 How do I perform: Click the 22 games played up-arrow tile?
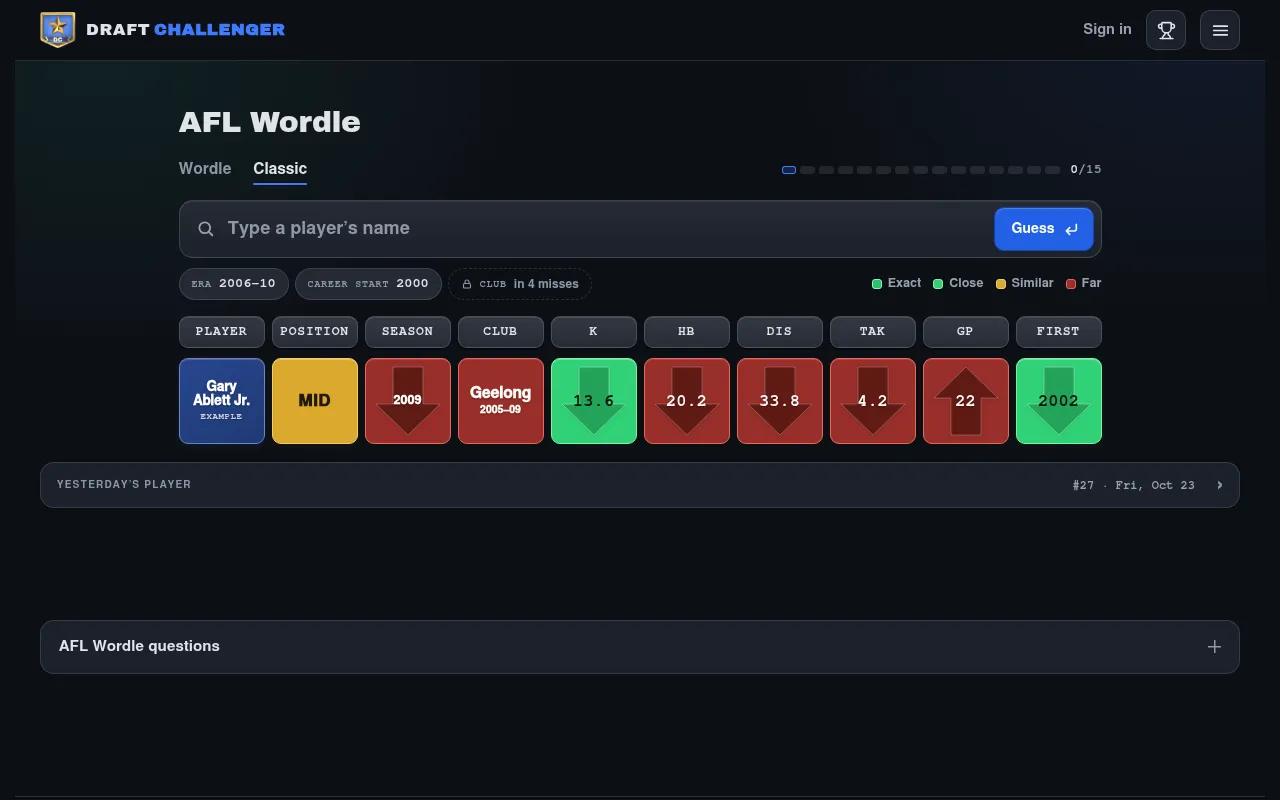[x=966, y=401]
